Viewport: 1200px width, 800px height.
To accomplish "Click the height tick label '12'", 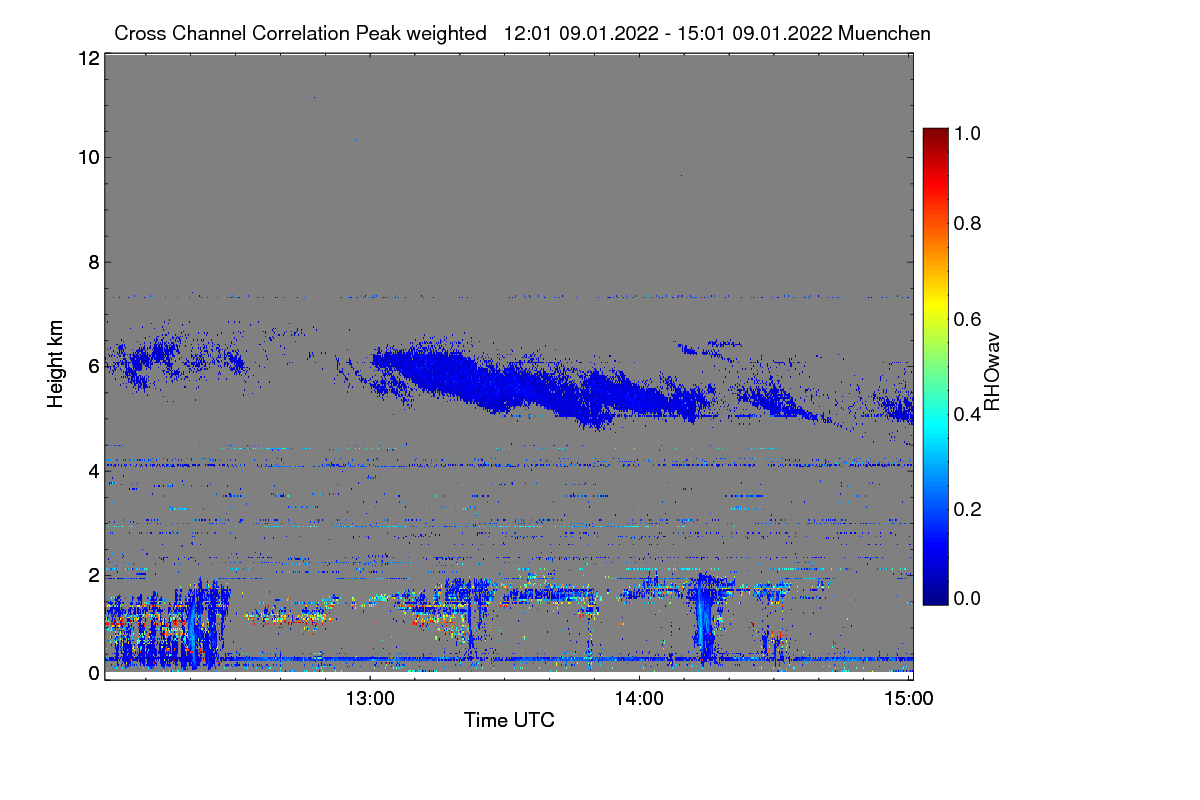I will pos(87,58).
